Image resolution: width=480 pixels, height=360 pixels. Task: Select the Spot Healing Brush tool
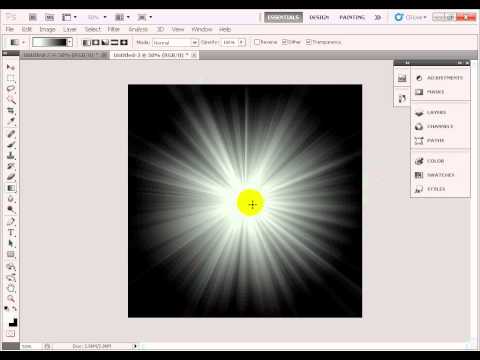pyautogui.click(x=11, y=134)
